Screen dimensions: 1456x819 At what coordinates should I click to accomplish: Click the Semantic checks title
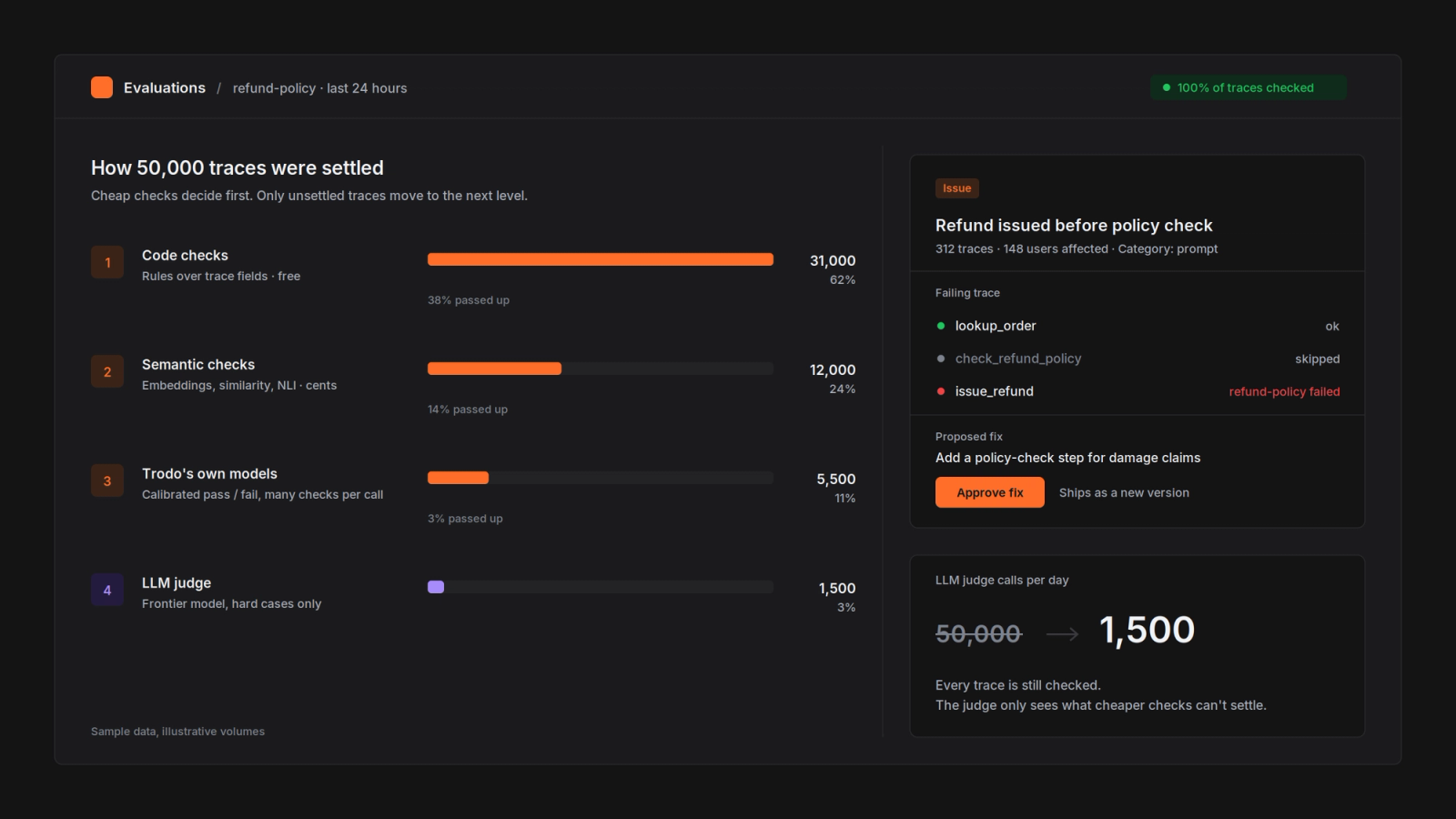pos(198,365)
